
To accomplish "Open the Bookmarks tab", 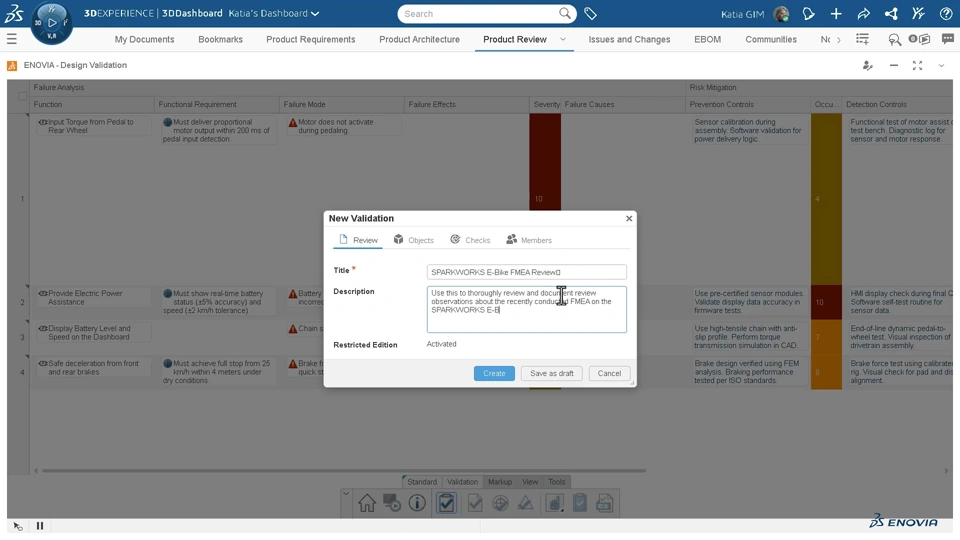I will coord(220,39).
